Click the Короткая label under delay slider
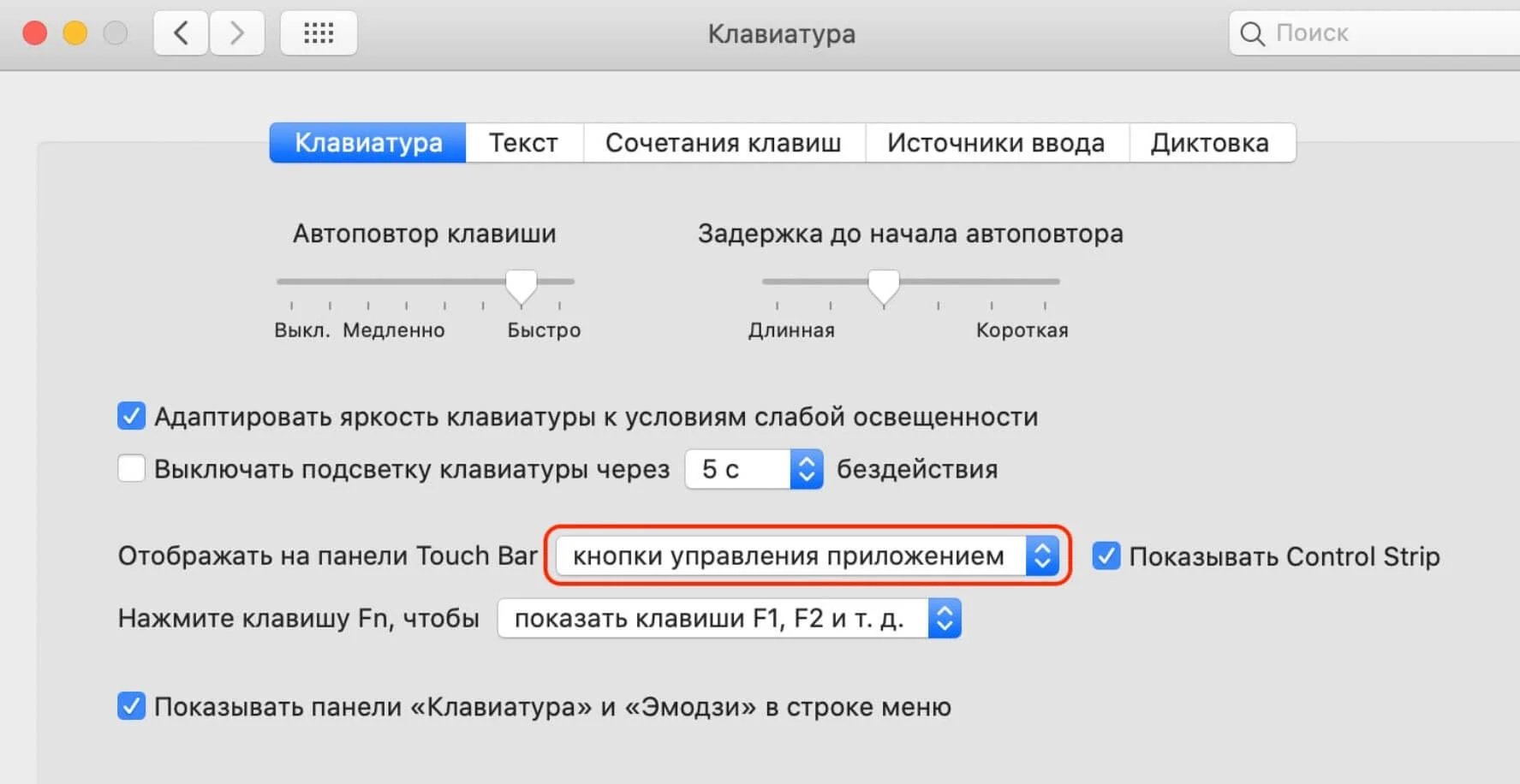 point(1022,330)
